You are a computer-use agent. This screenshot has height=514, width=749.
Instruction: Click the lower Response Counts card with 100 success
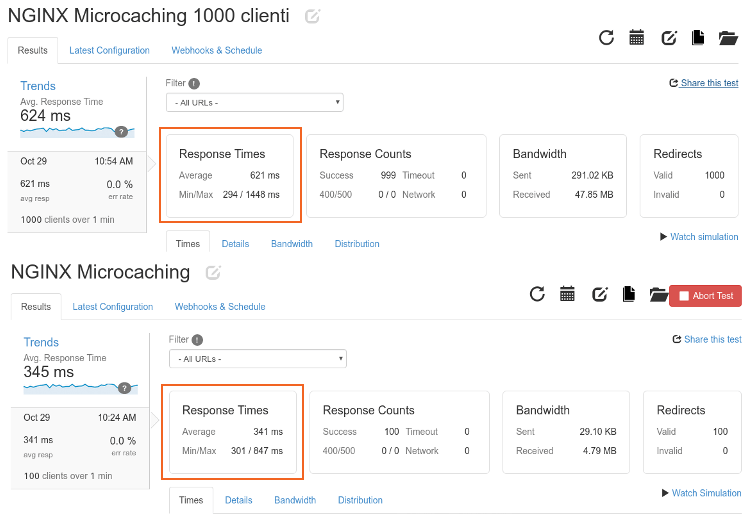pyautogui.click(x=399, y=432)
